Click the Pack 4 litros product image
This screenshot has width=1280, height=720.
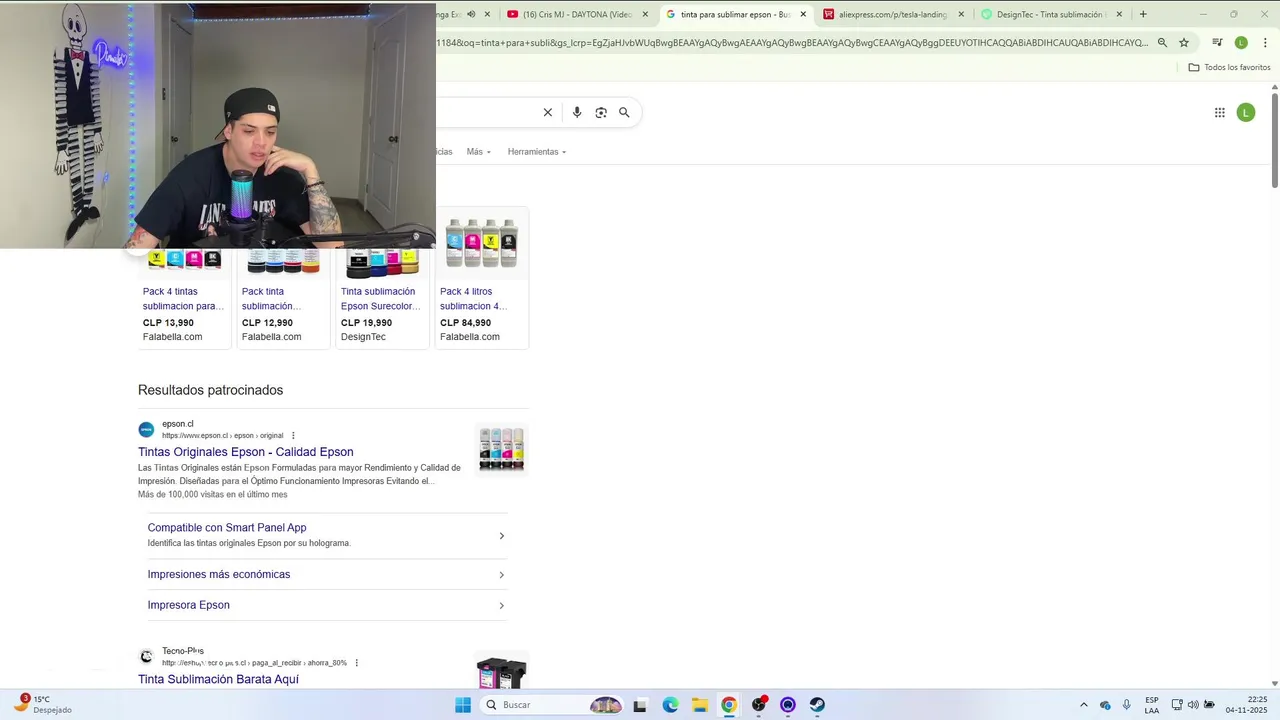[x=481, y=243]
